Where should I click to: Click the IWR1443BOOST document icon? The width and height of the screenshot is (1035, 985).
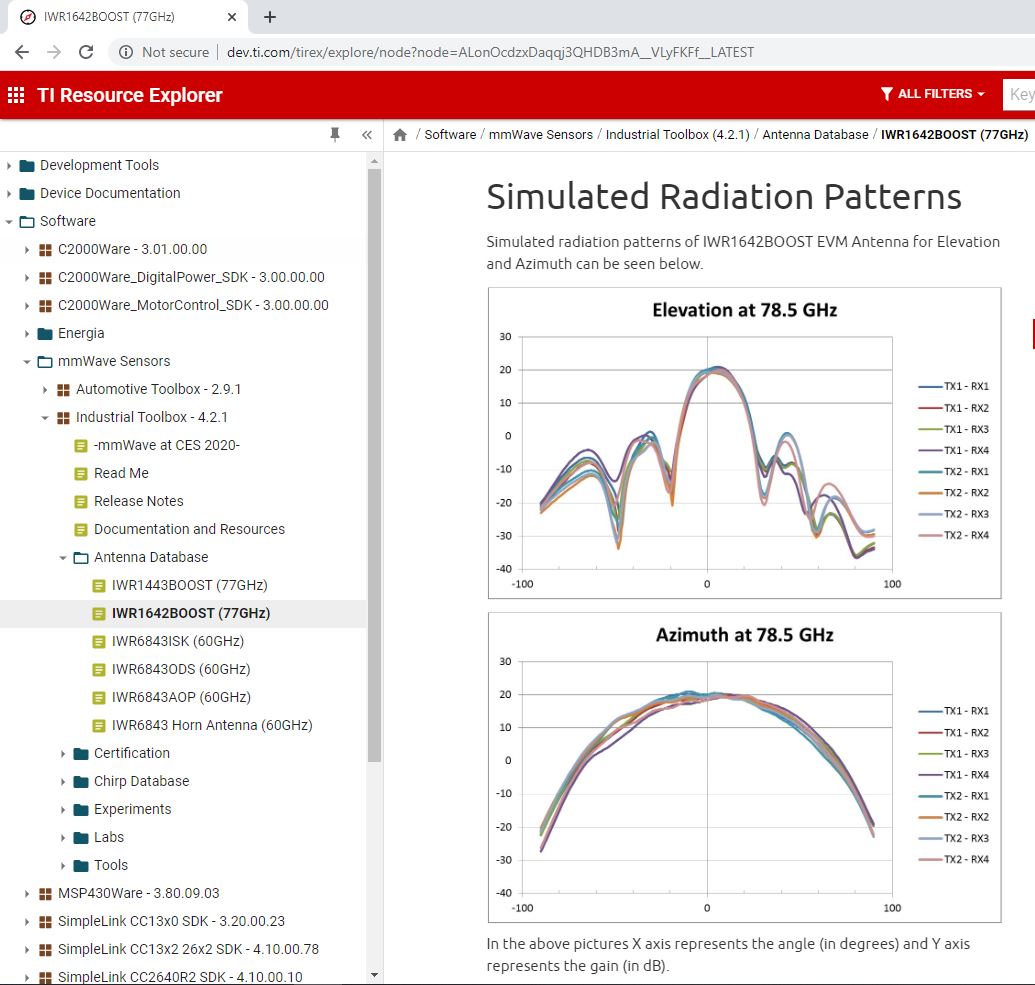tap(99, 586)
